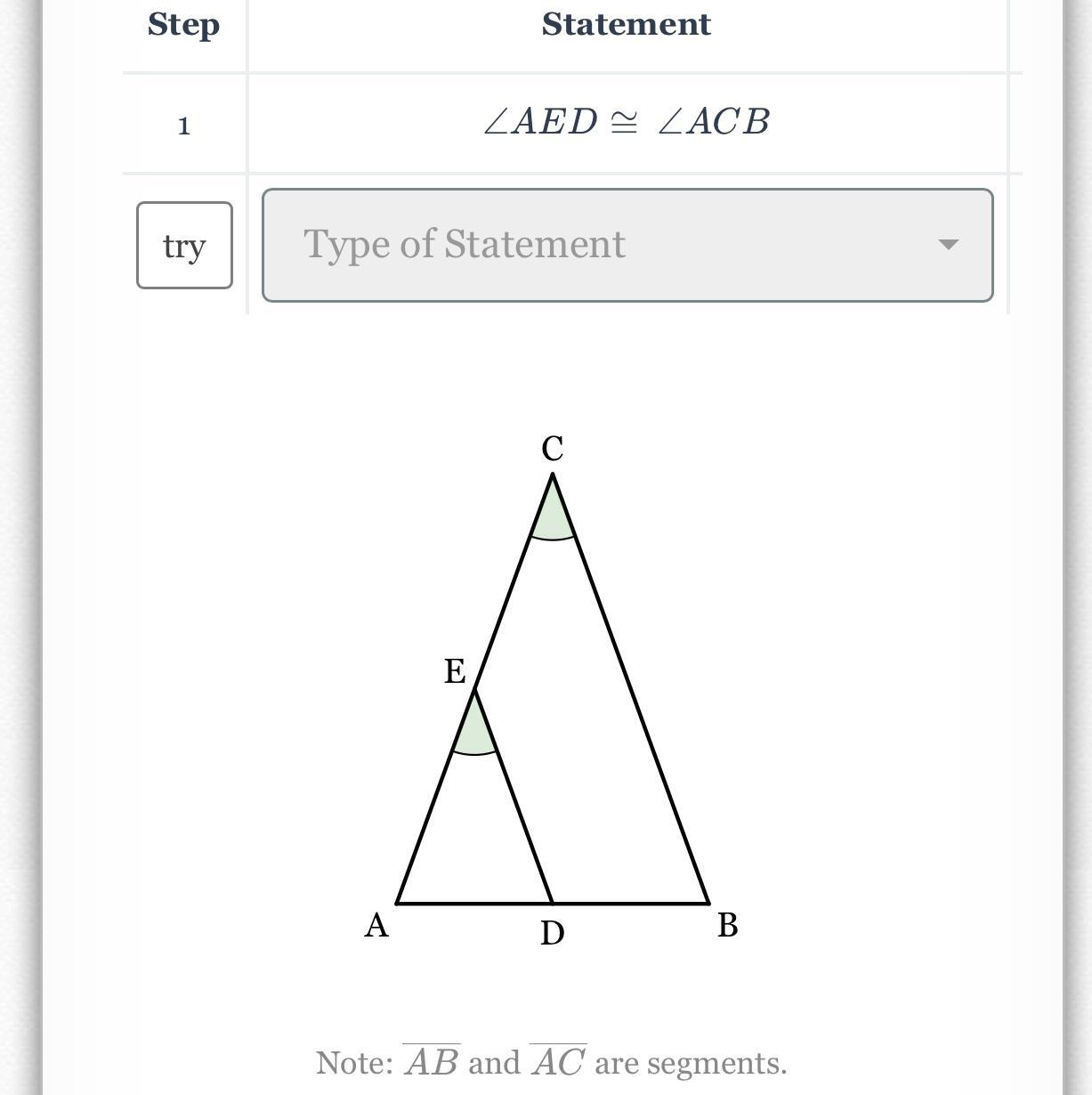Click the AC segment notation in note
The image size is (1092, 1095).
(558, 1062)
